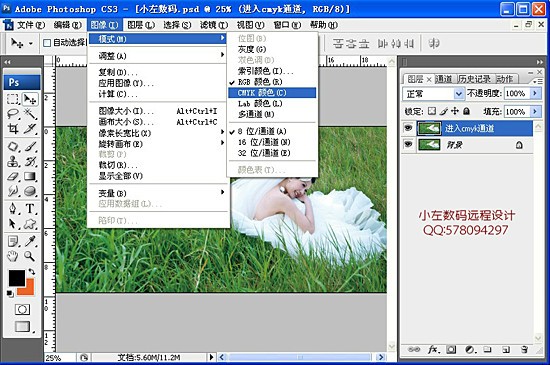Select the Hand tool
Image resolution: width=550 pixels, height=365 pixels.
13,256
